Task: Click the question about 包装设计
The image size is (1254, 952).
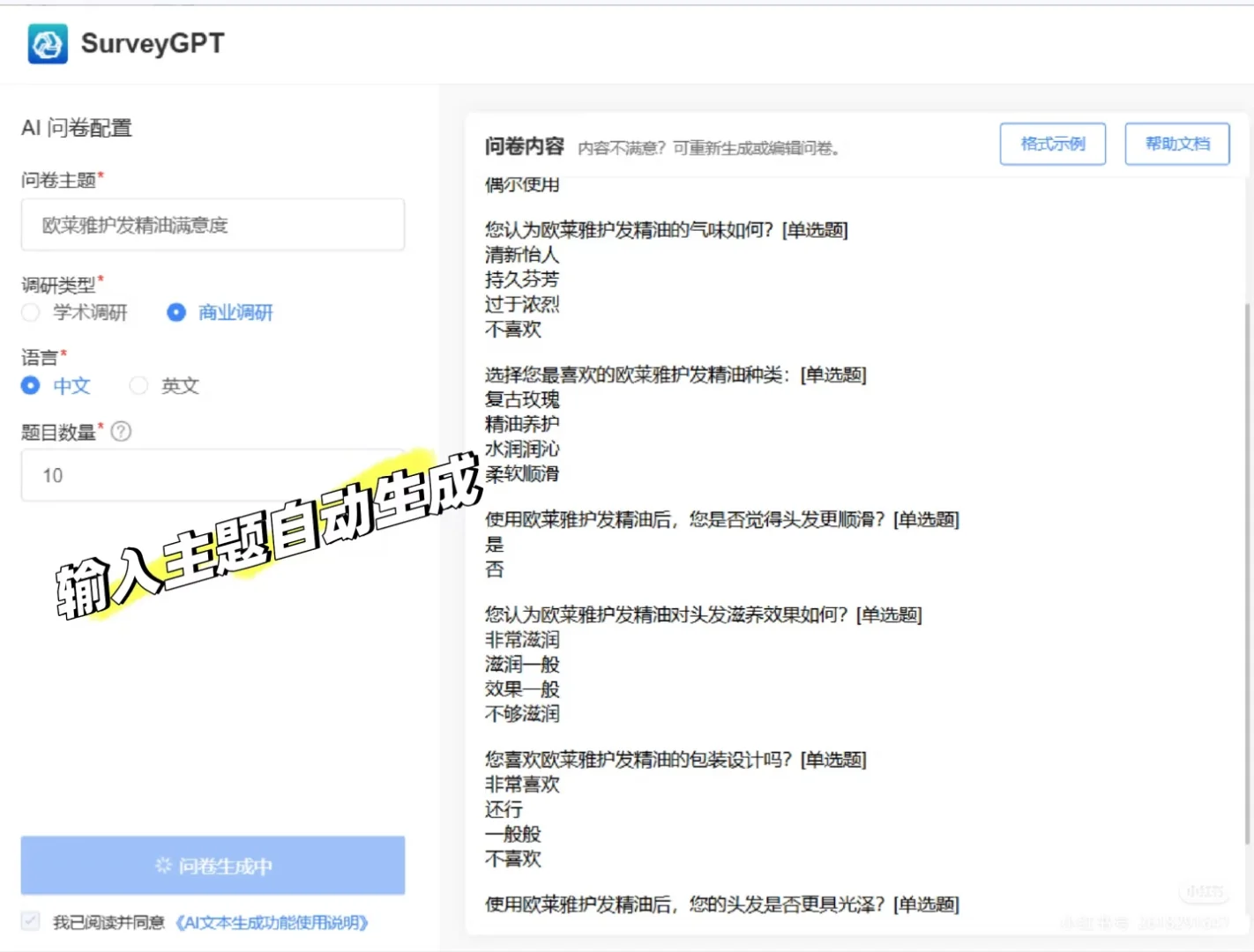Action: (x=676, y=759)
